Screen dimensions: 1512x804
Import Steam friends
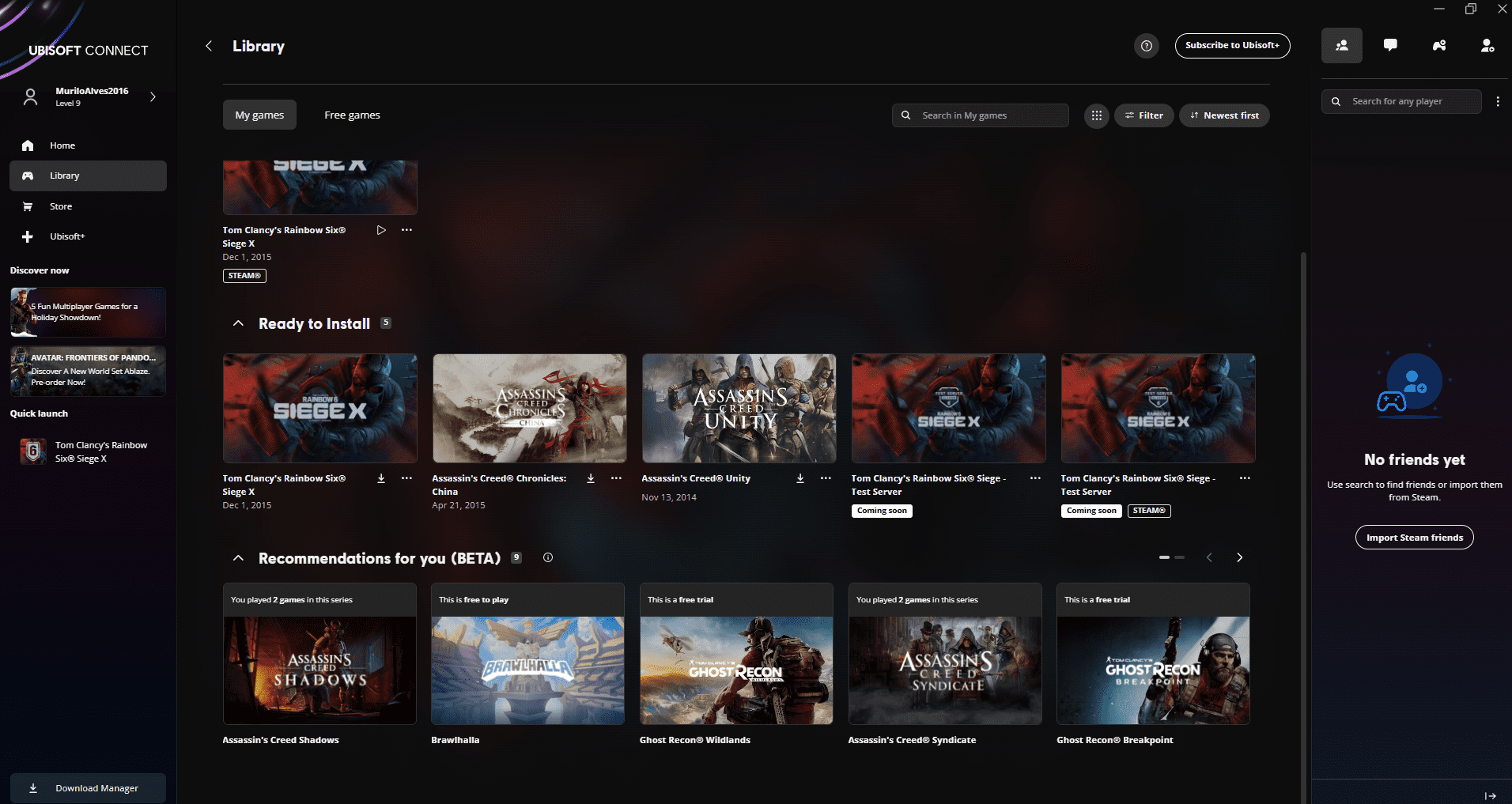point(1414,537)
